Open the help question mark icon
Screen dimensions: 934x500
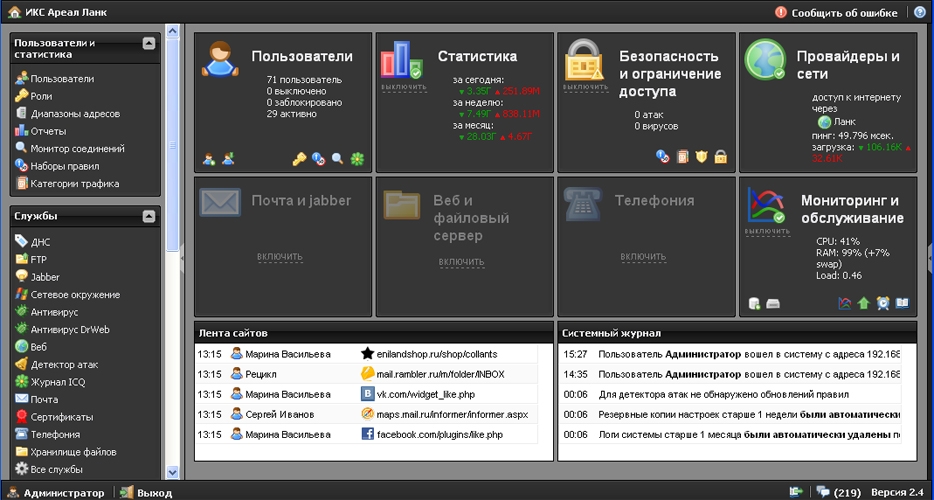tap(920, 12)
